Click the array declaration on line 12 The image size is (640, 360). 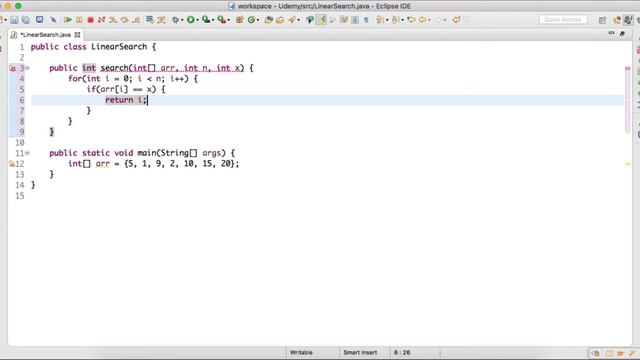pos(153,164)
